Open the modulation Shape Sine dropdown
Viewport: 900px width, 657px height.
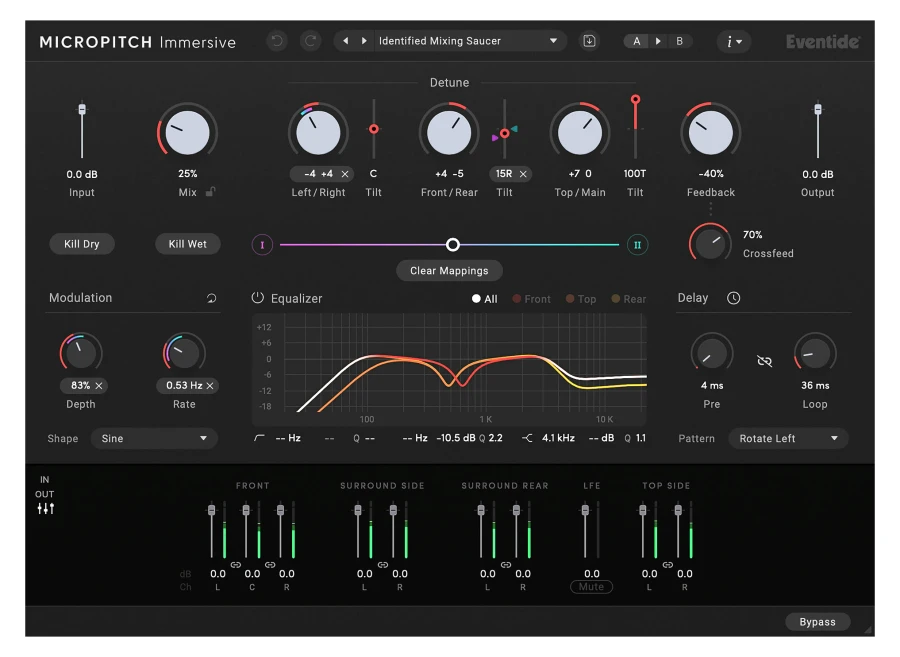point(154,438)
